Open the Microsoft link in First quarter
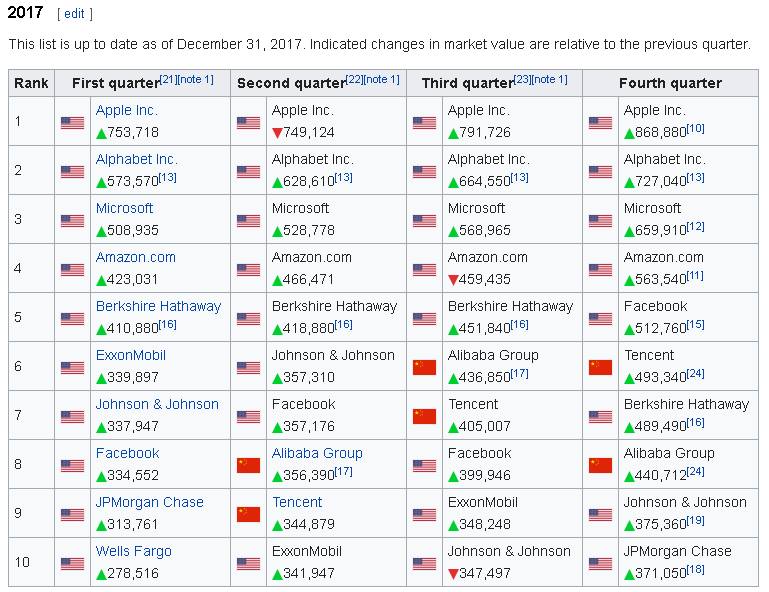The width and height of the screenshot is (769, 592). pos(124,208)
